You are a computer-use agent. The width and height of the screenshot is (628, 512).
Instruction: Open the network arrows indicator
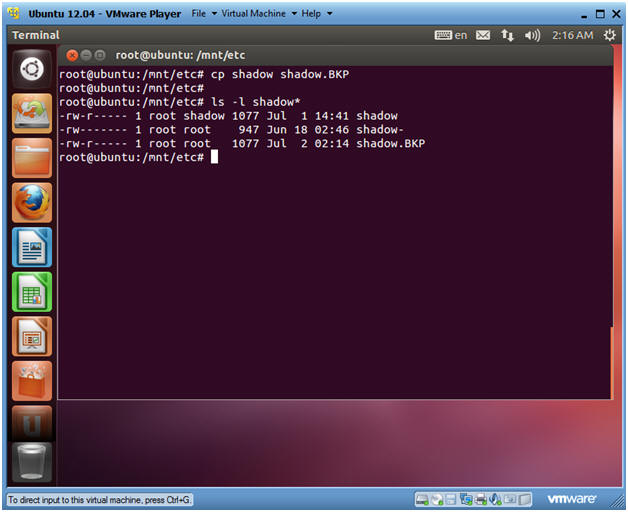pyautogui.click(x=507, y=35)
